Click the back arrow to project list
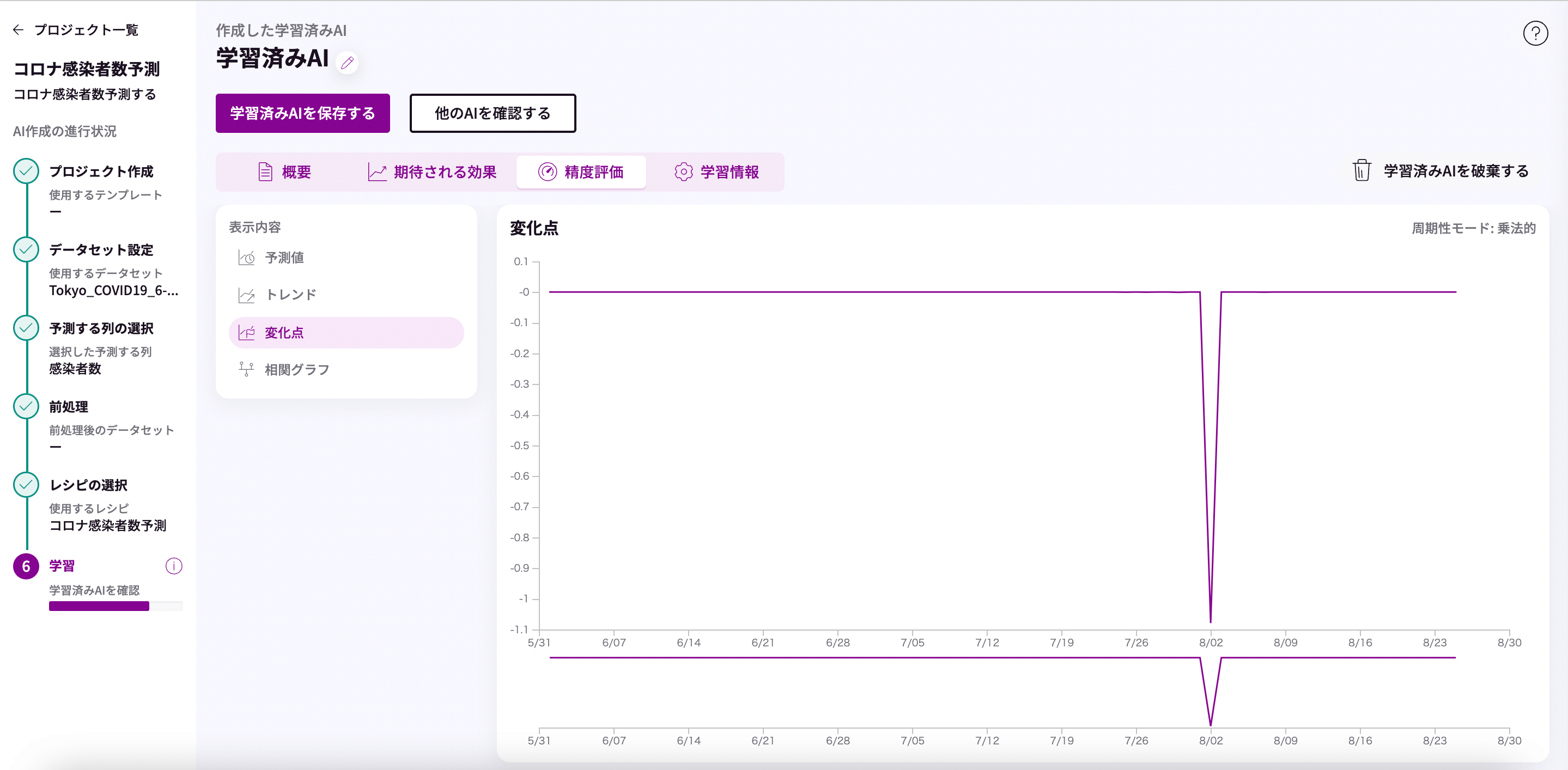Screen dimensions: 1568x770 [x=19, y=30]
